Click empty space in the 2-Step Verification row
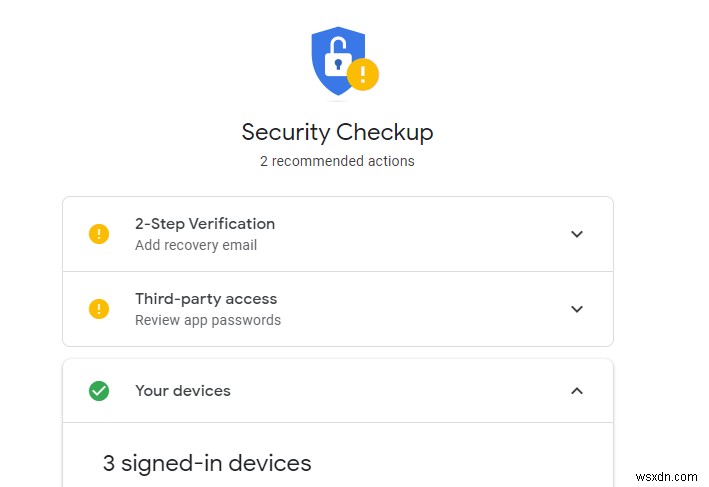 point(420,234)
